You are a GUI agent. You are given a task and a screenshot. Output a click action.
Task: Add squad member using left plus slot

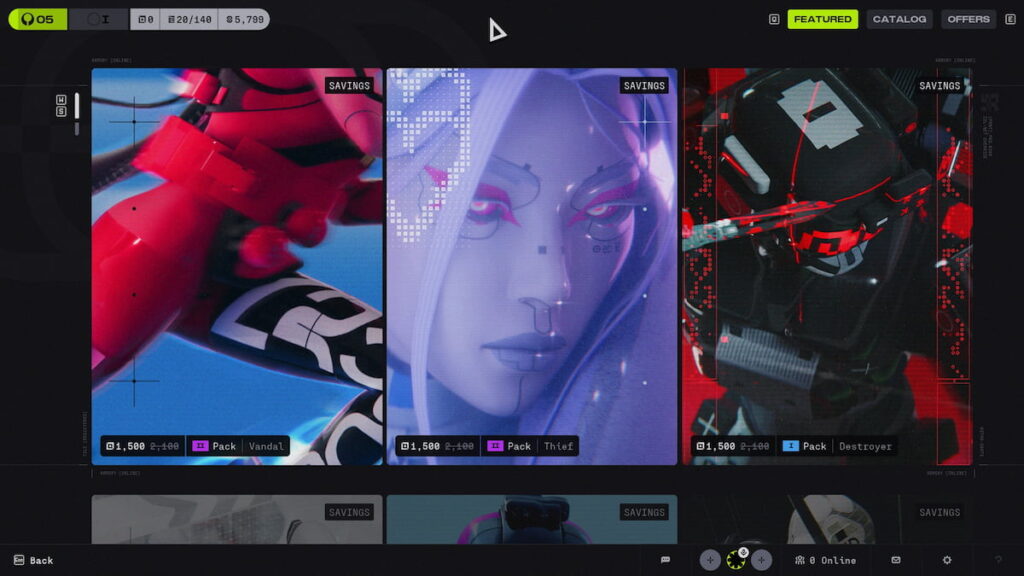click(x=710, y=560)
